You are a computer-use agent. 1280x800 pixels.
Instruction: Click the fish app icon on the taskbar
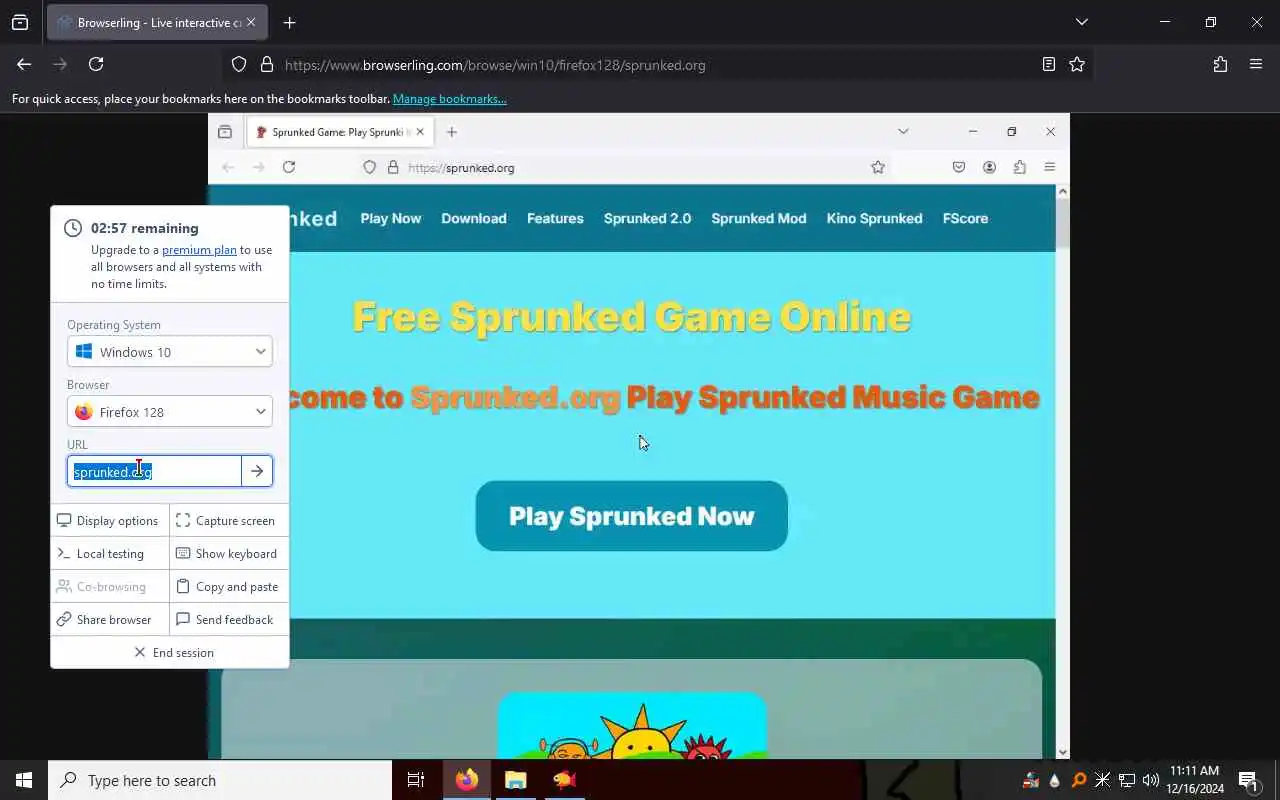[x=564, y=780]
